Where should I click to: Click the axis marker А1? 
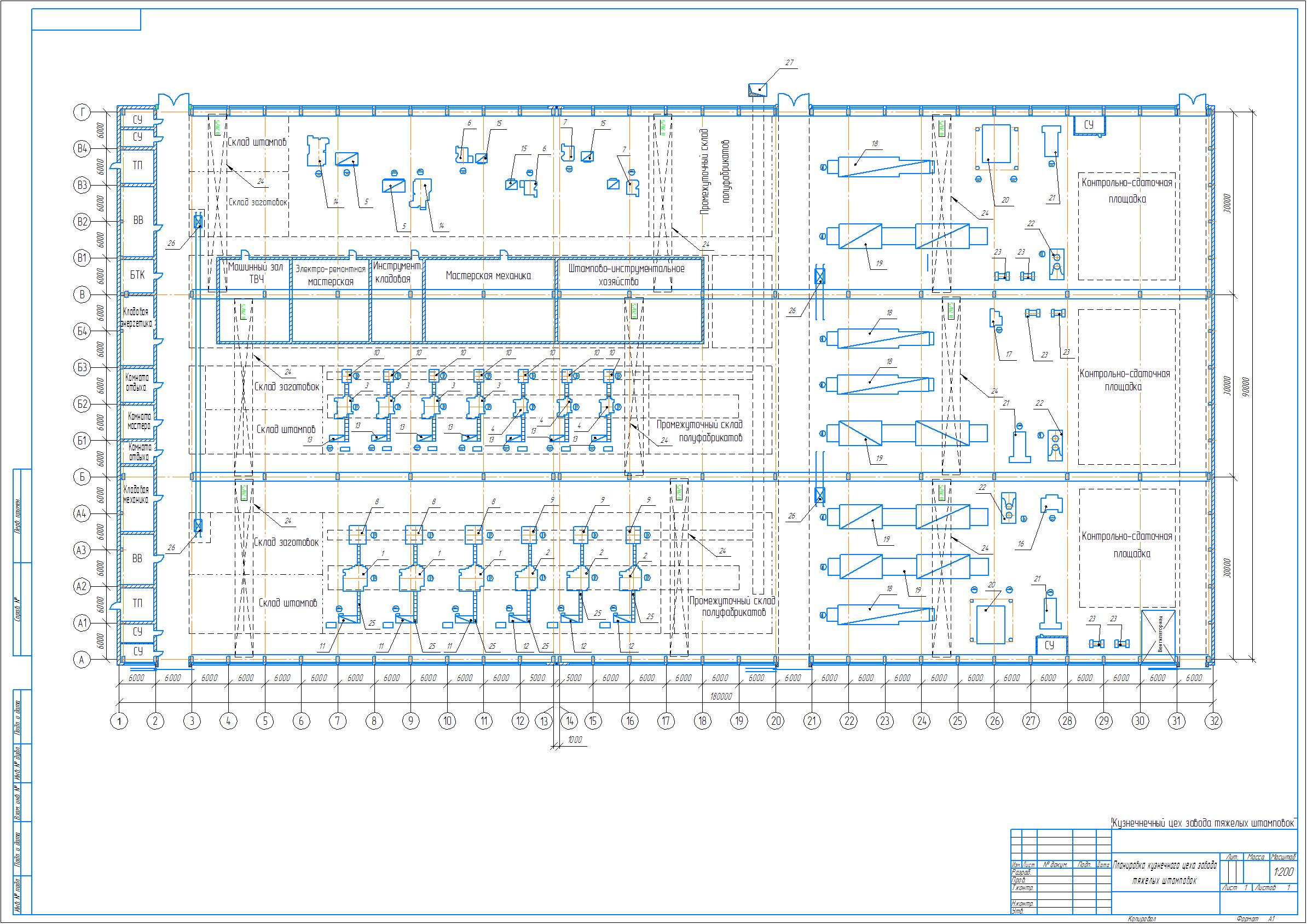[83, 623]
